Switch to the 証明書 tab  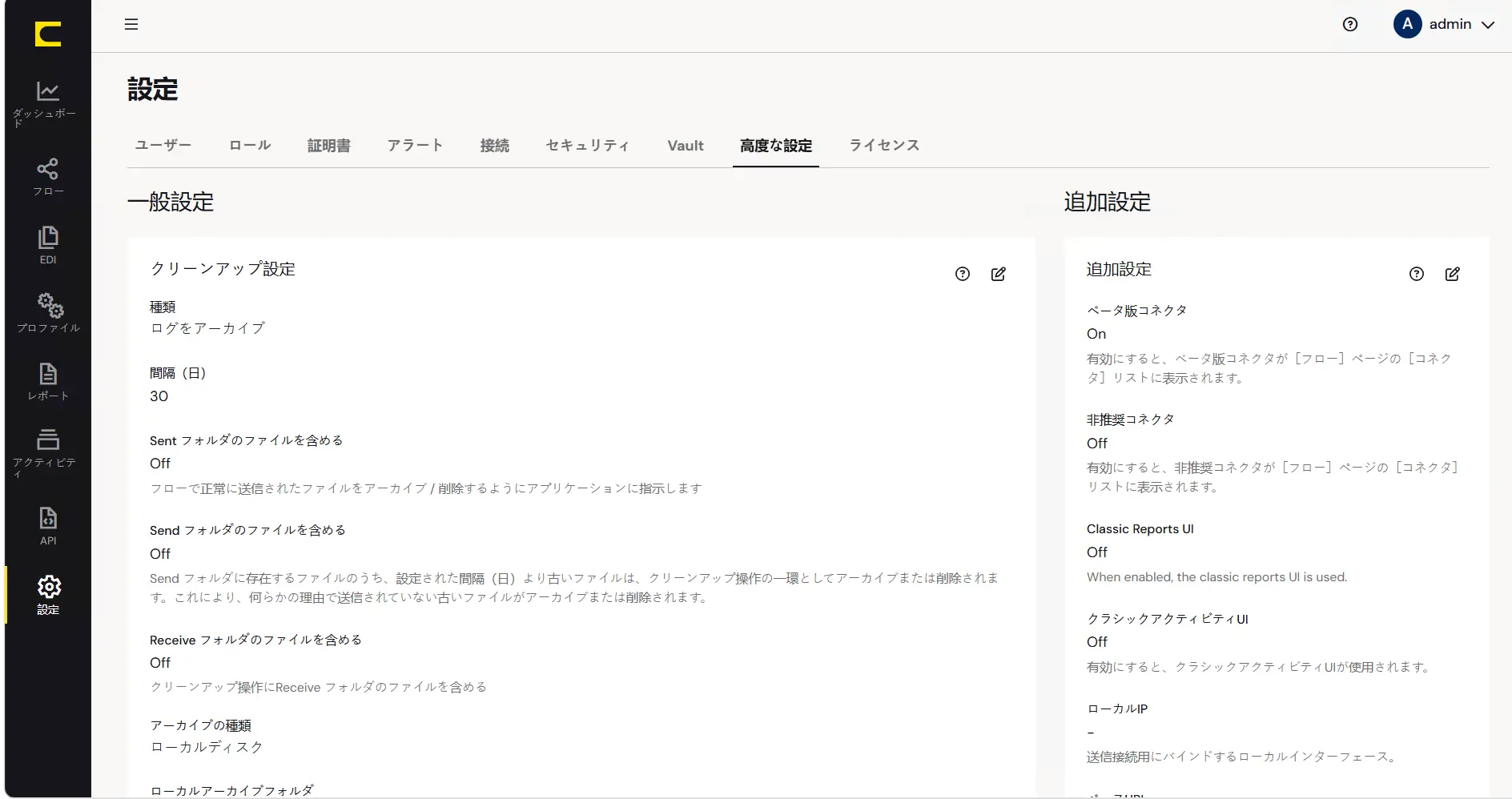click(329, 146)
